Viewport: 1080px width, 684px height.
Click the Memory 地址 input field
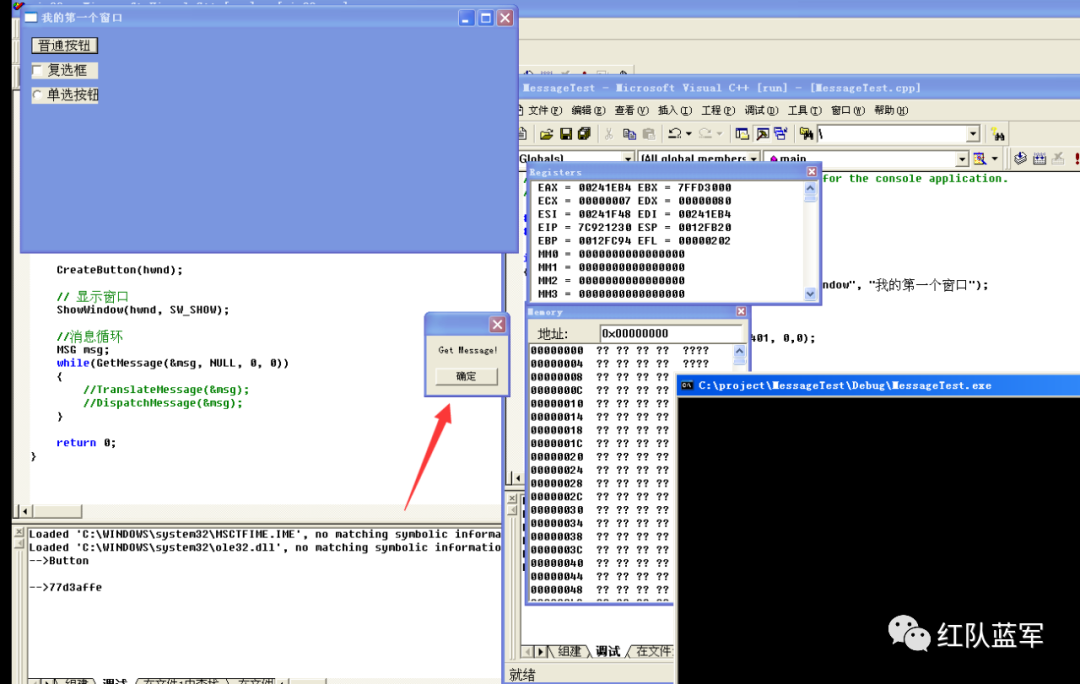[x=671, y=333]
